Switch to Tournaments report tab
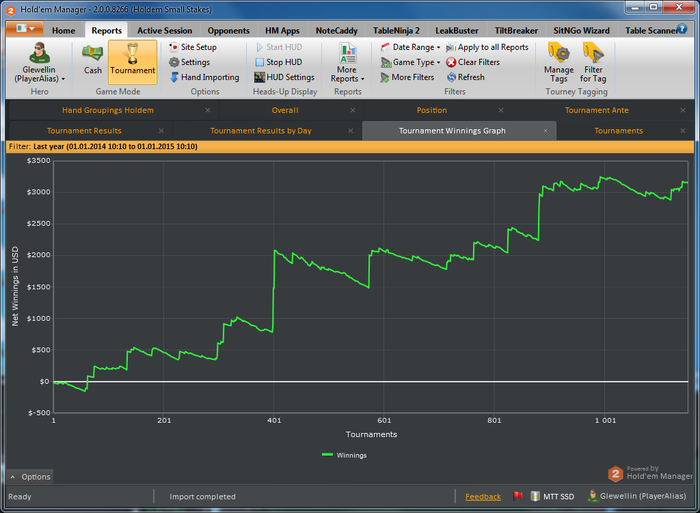Screen dimensions: 700x513 (x=618, y=131)
